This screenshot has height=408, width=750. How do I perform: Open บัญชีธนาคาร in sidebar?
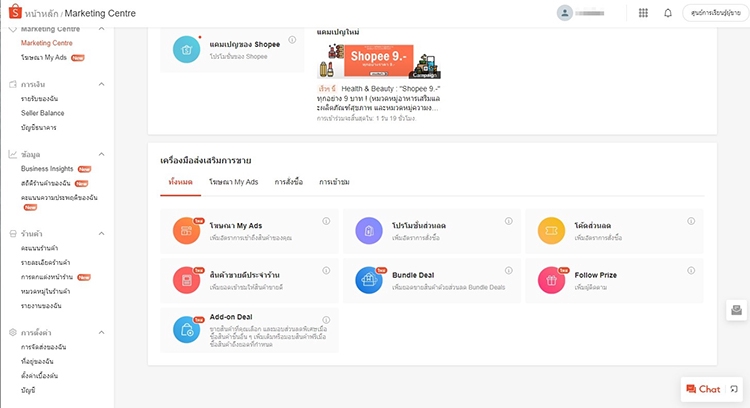click(x=39, y=128)
